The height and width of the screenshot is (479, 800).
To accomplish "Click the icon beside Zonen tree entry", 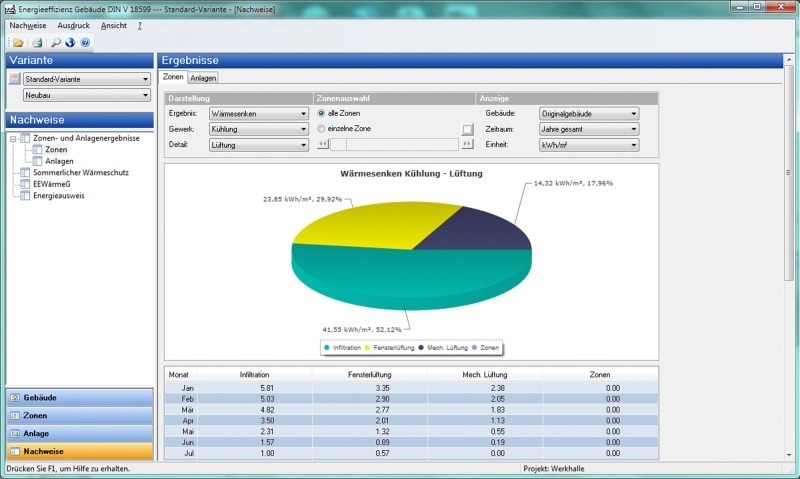I will coord(37,149).
